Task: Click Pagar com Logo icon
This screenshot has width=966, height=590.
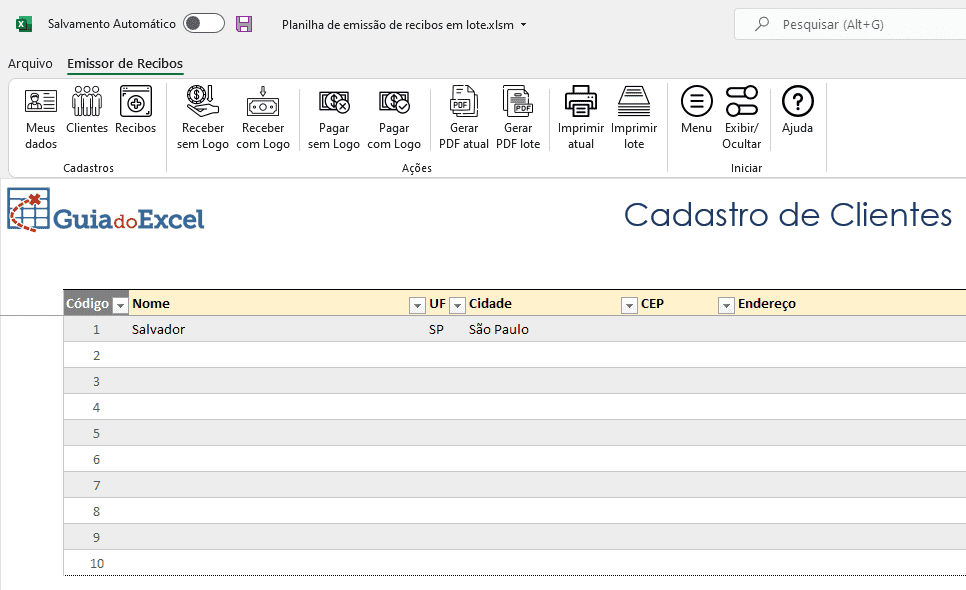Action: pos(394,116)
